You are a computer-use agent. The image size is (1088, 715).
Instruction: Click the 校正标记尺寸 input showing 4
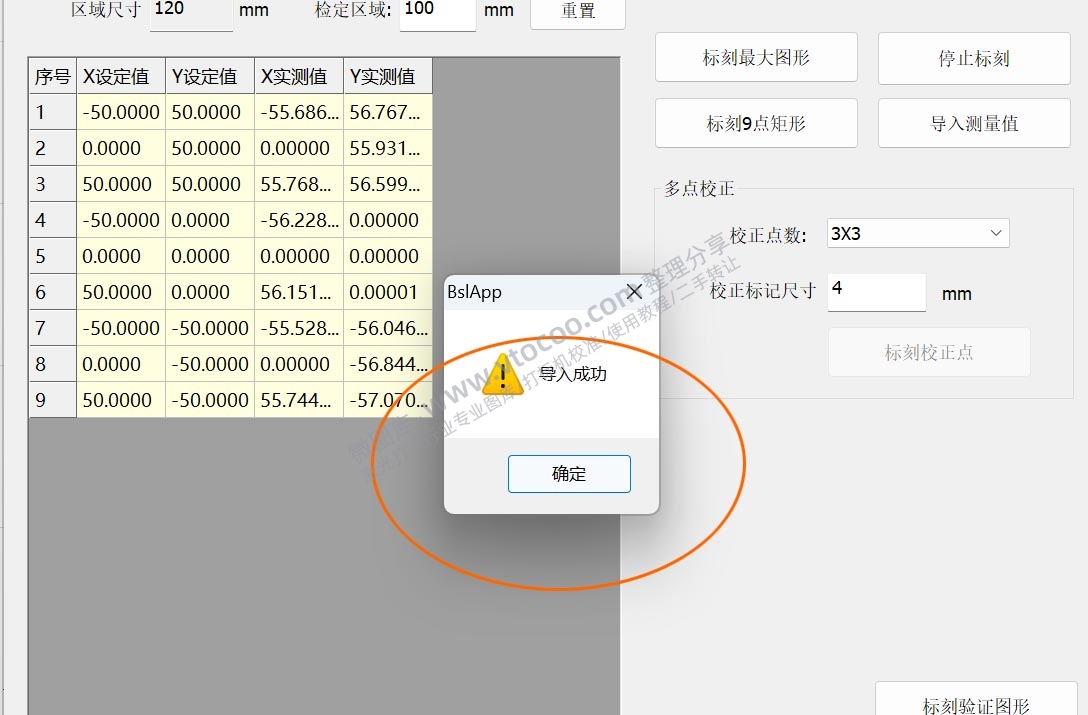pyautogui.click(x=875, y=292)
